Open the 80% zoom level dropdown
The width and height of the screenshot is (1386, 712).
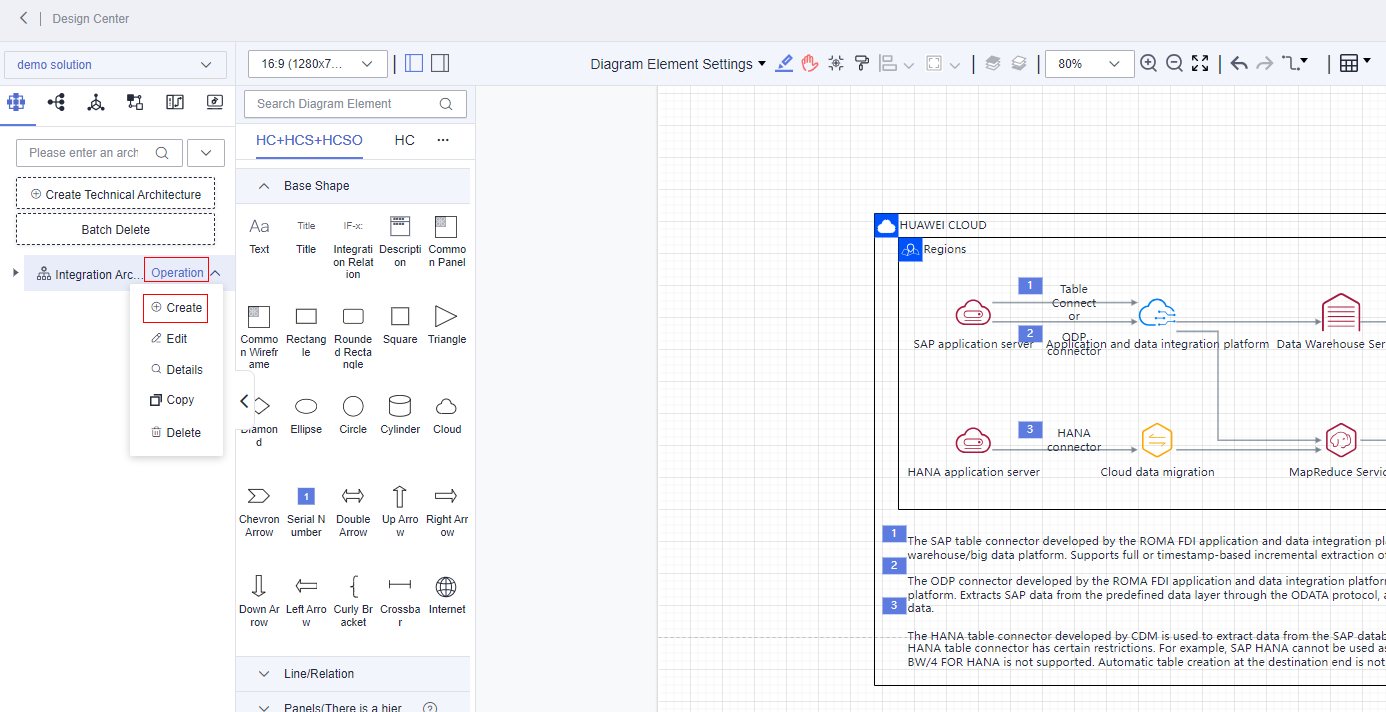click(1090, 64)
